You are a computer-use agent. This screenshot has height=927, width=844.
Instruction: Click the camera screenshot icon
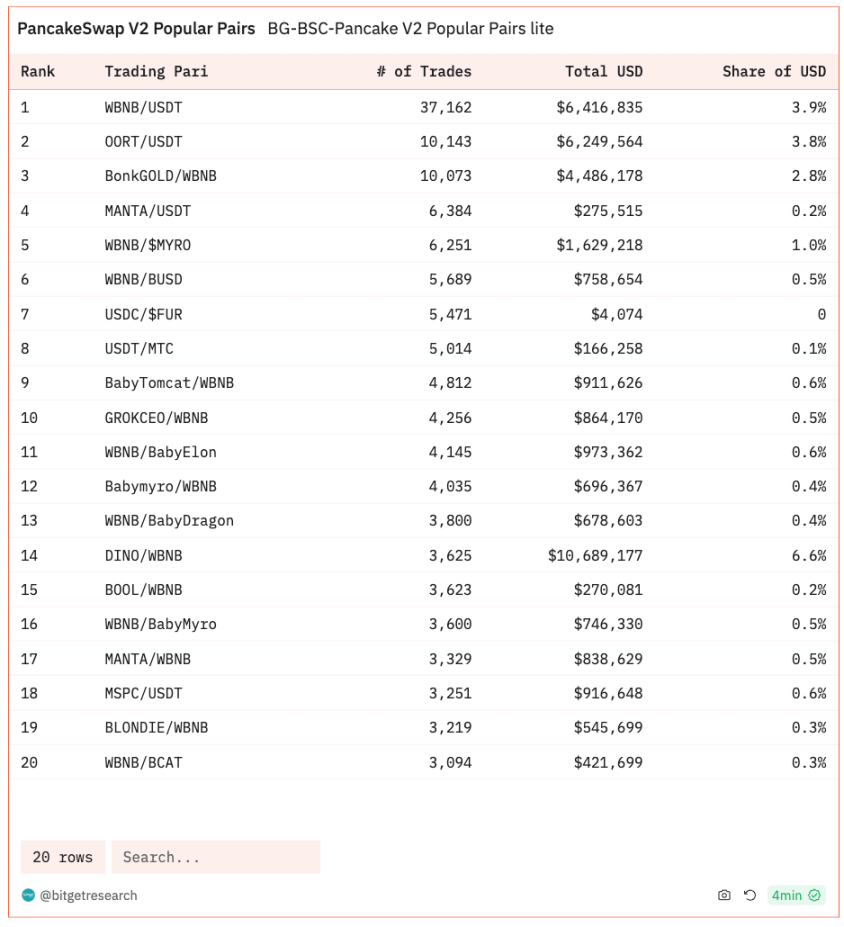pyautogui.click(x=723, y=895)
